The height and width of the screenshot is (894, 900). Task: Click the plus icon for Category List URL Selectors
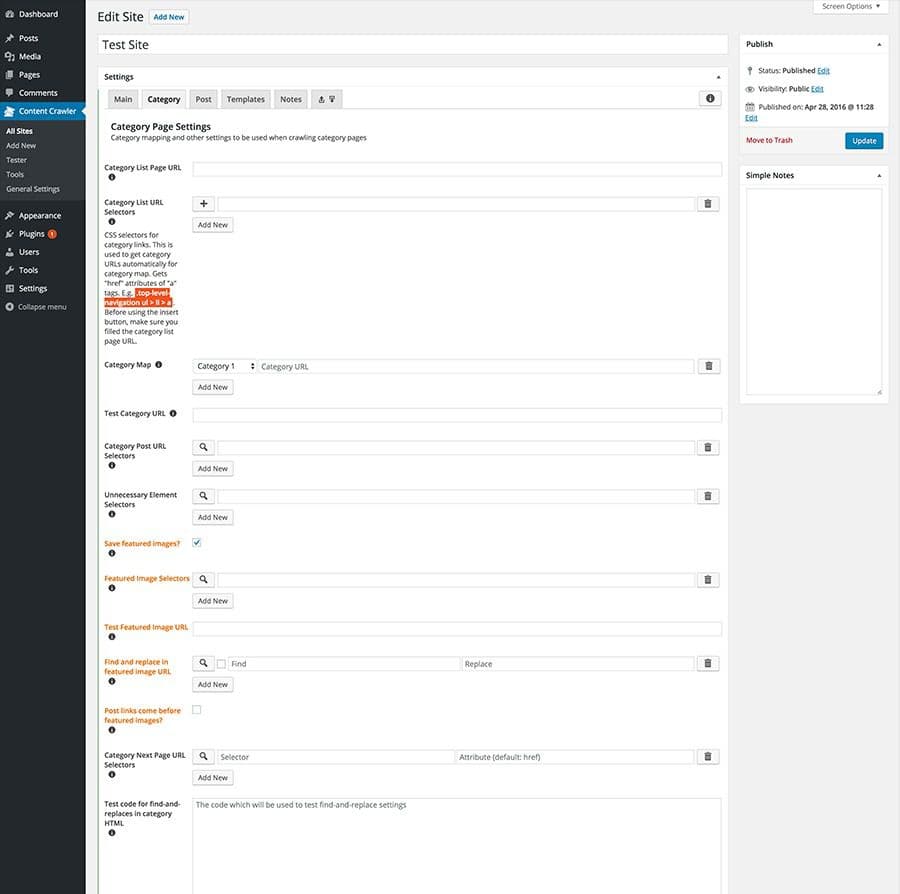click(x=203, y=204)
